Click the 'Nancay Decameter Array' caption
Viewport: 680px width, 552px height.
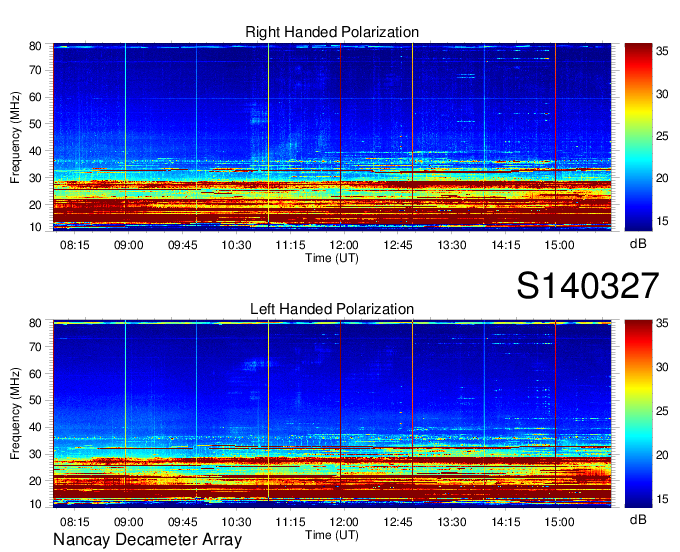[x=147, y=540]
